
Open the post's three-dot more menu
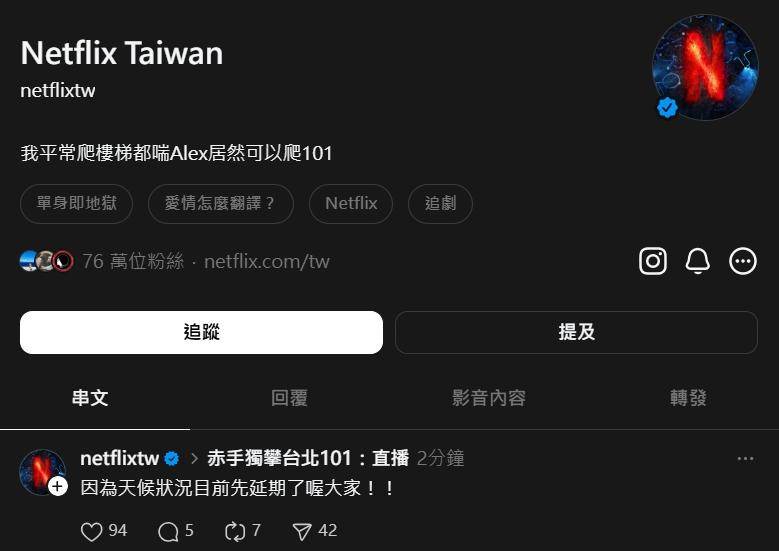pos(745,459)
